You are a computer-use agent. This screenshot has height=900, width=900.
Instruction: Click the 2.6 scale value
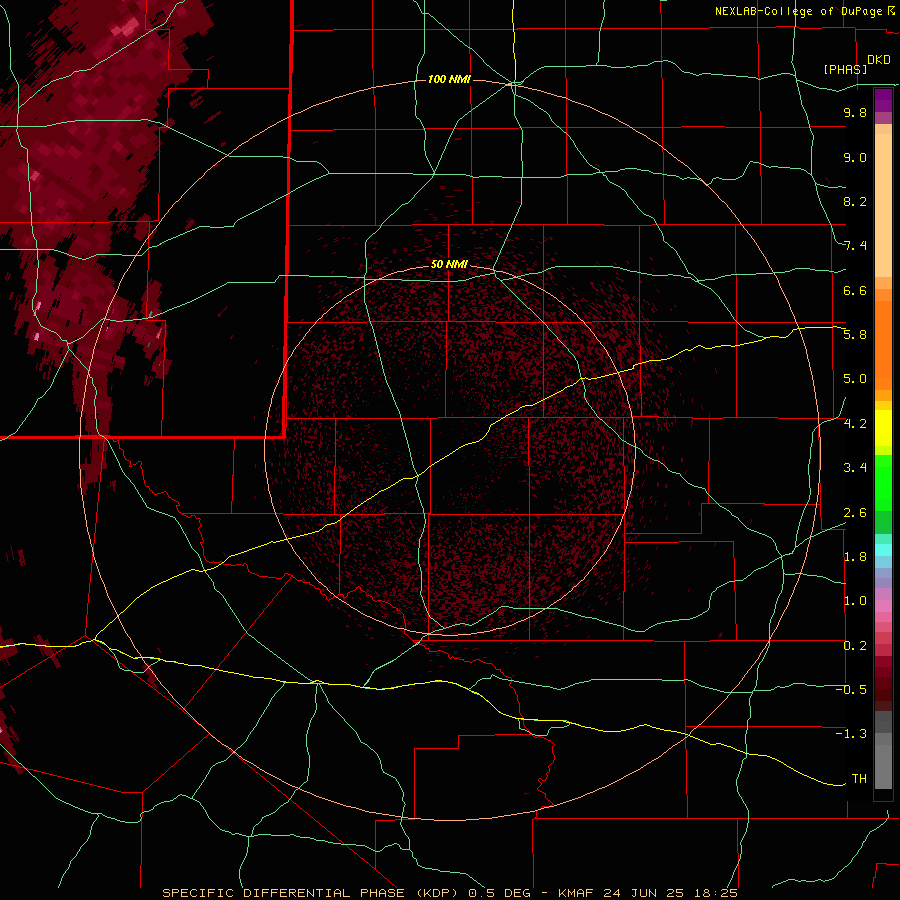tap(855, 513)
